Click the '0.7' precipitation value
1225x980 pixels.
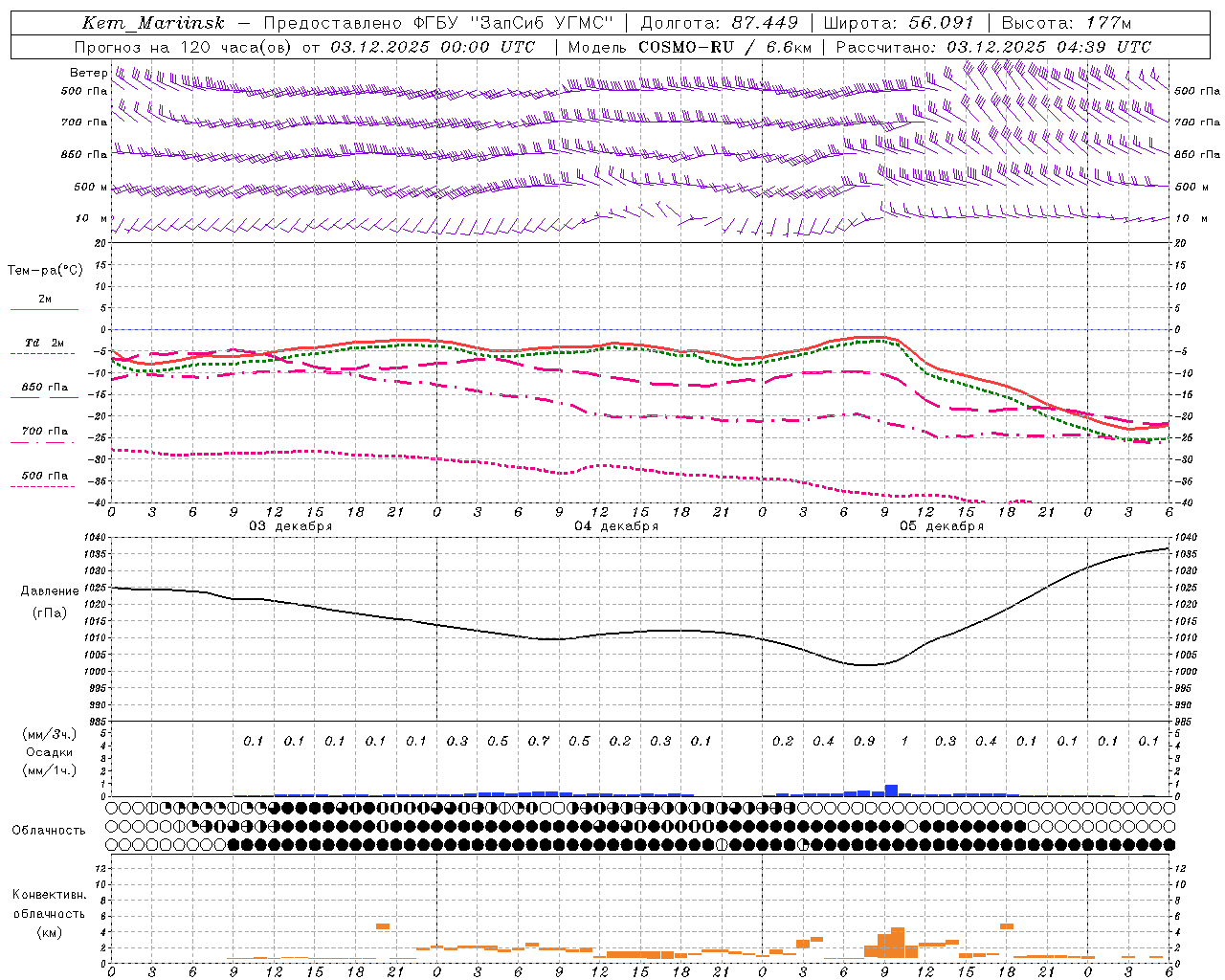pyautogui.click(x=539, y=741)
